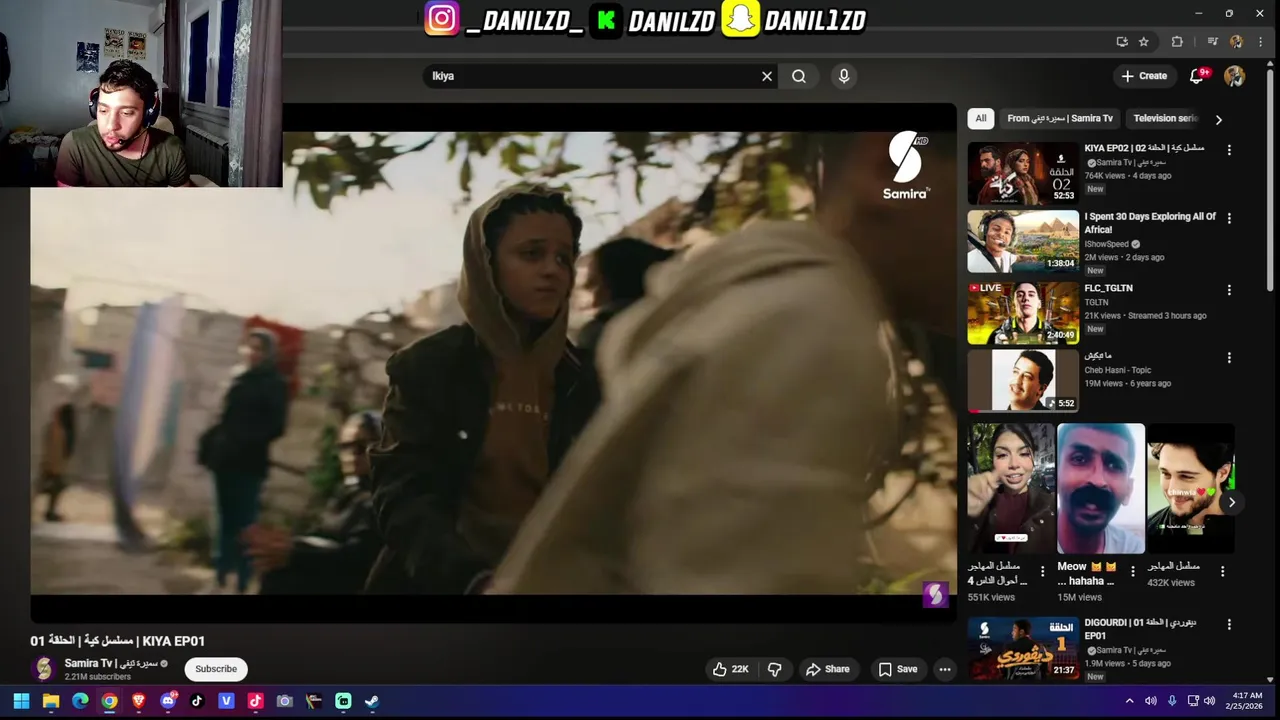
Task: Open options menu for Cheb Hasni video
Action: click(x=1229, y=358)
